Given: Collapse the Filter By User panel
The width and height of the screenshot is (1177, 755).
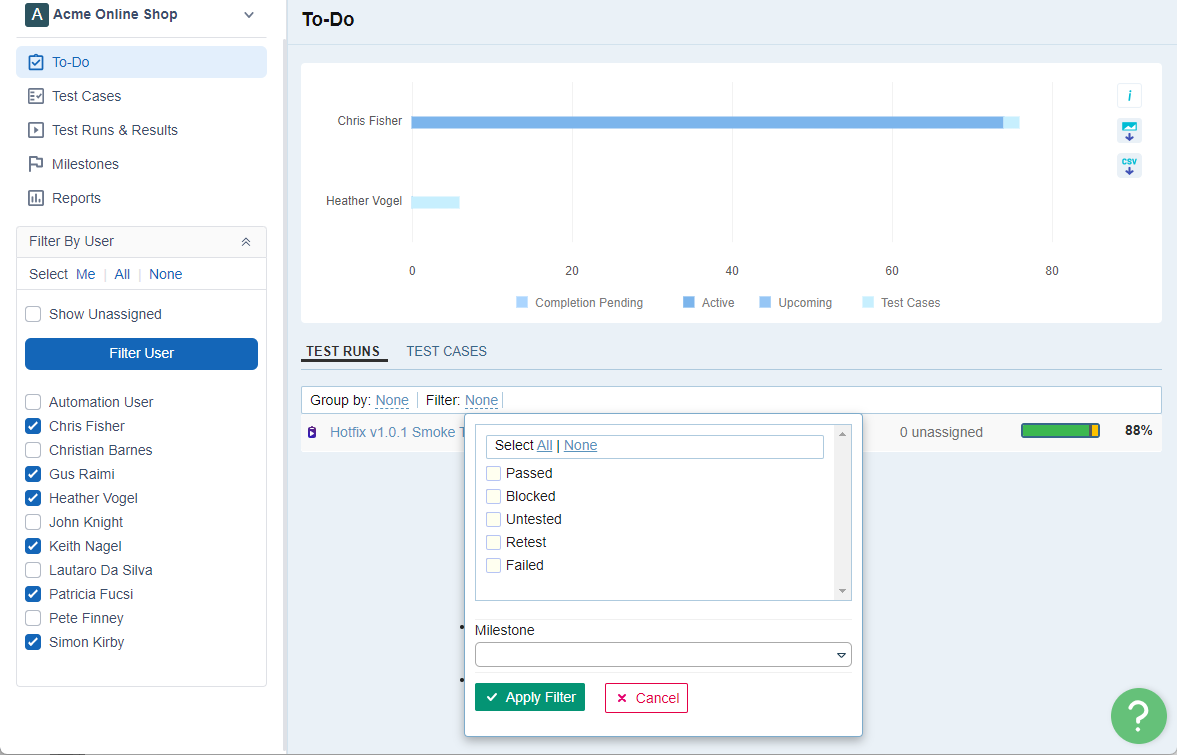Looking at the screenshot, I should (246, 242).
